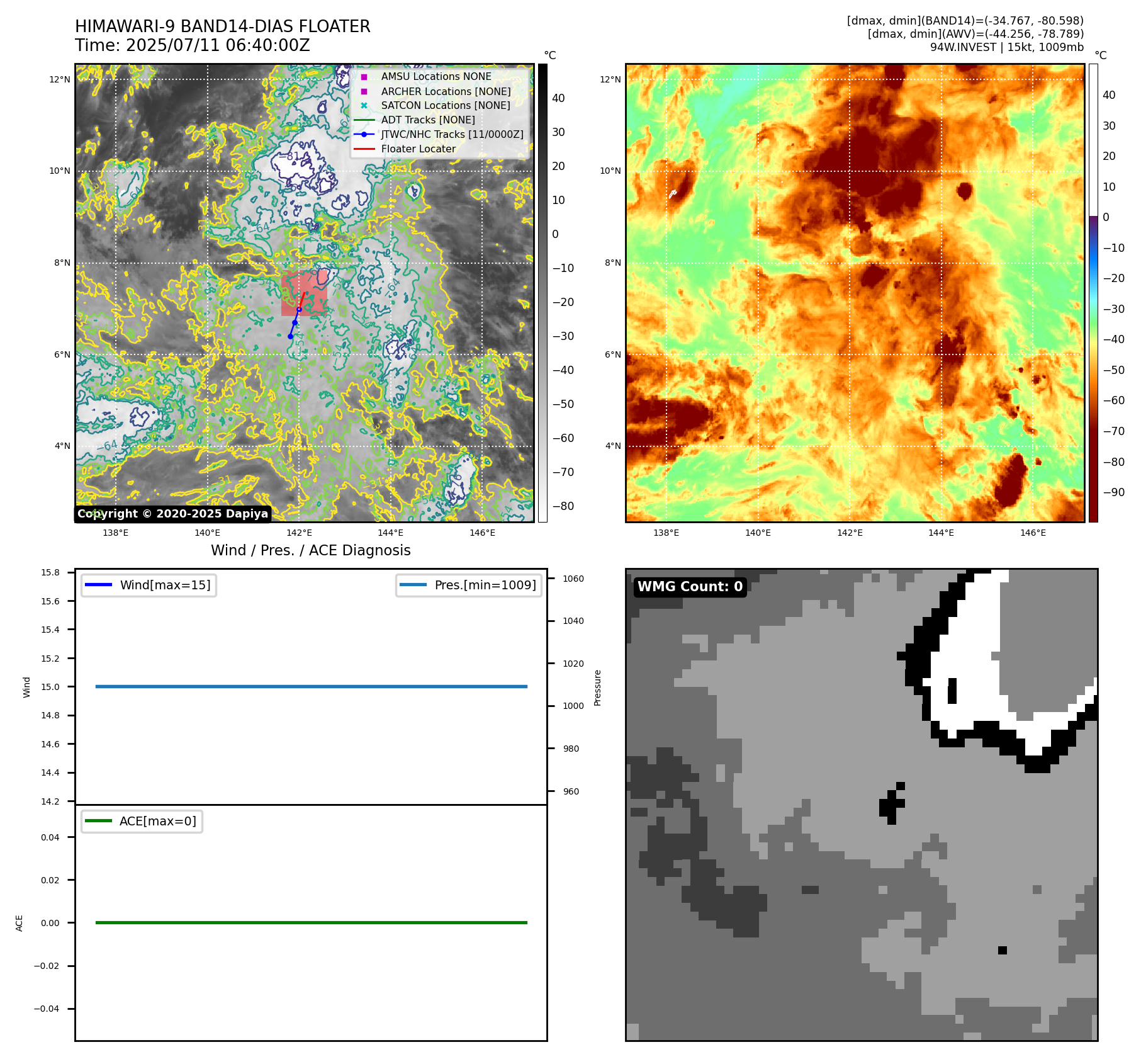Click the green ACE line in chart
Image resolution: width=1141 pixels, height=1064 pixels.
pos(312,922)
